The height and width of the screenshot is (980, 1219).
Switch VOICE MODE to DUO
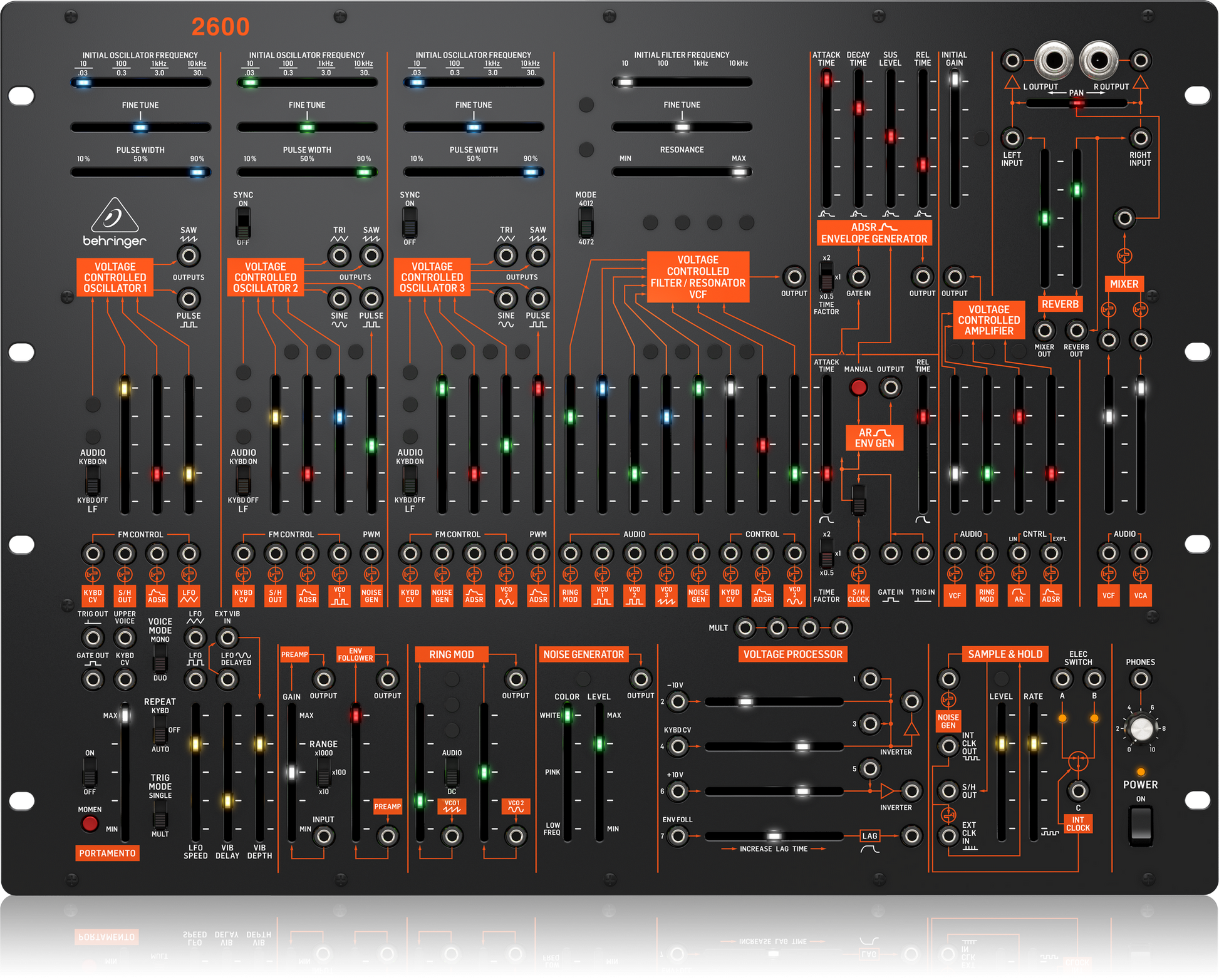click(160, 664)
